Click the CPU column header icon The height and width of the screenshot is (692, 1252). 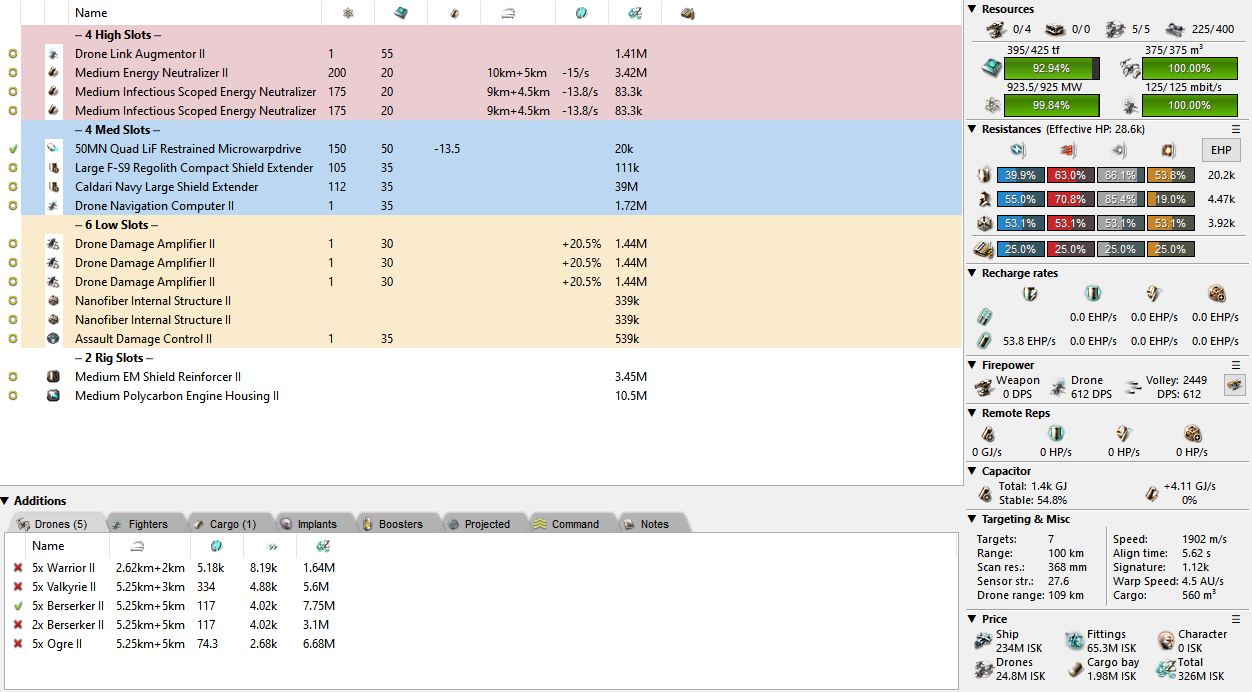[x=400, y=13]
